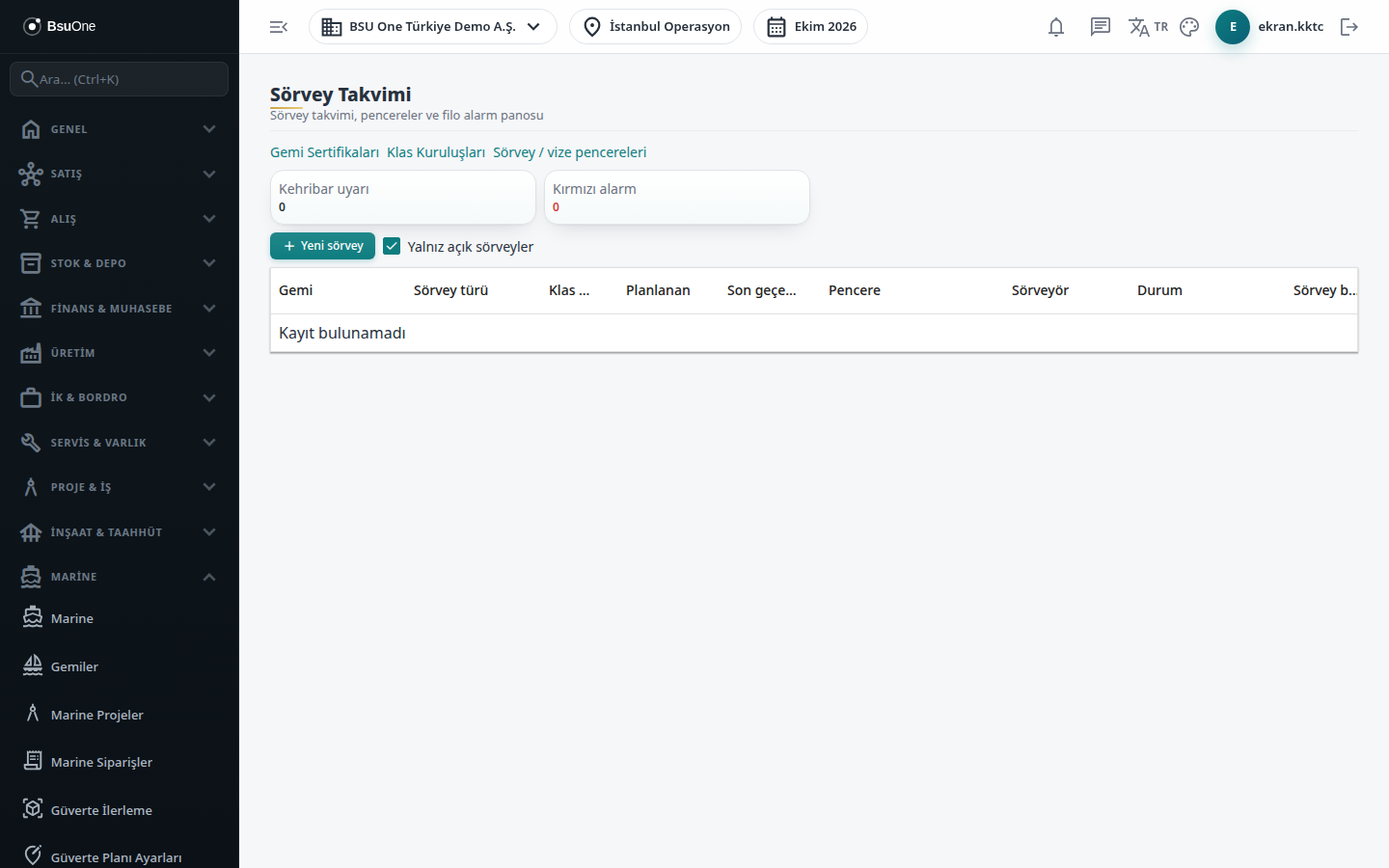Image resolution: width=1389 pixels, height=868 pixels.
Task: Collapse the sidebar menu toggle icon
Action: click(x=279, y=27)
